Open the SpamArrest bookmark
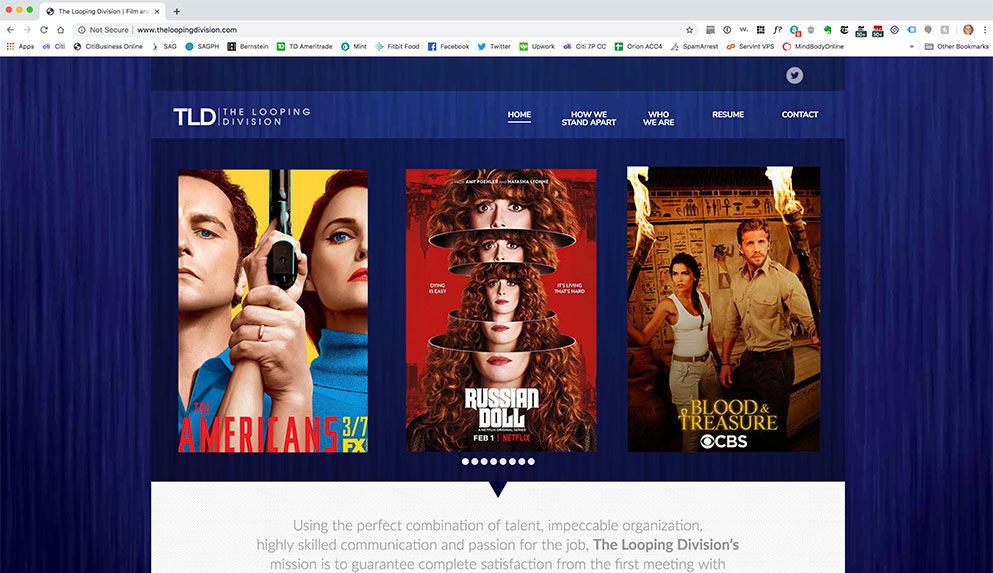Viewport: 993px width, 573px height. 694,46
